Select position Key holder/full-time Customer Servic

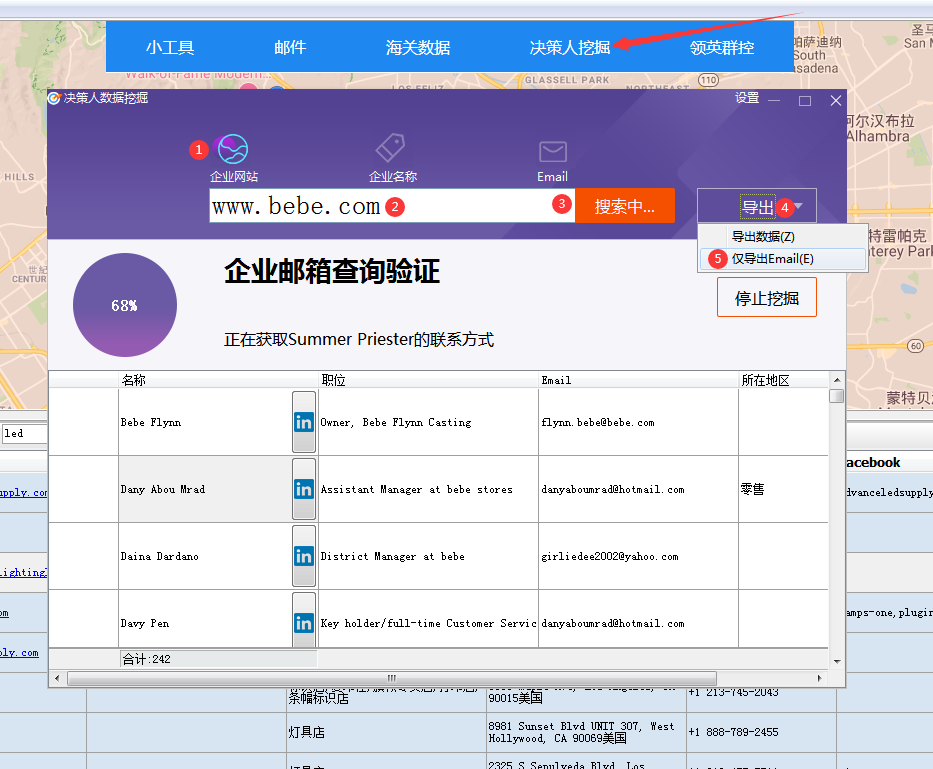pyautogui.click(x=428, y=620)
